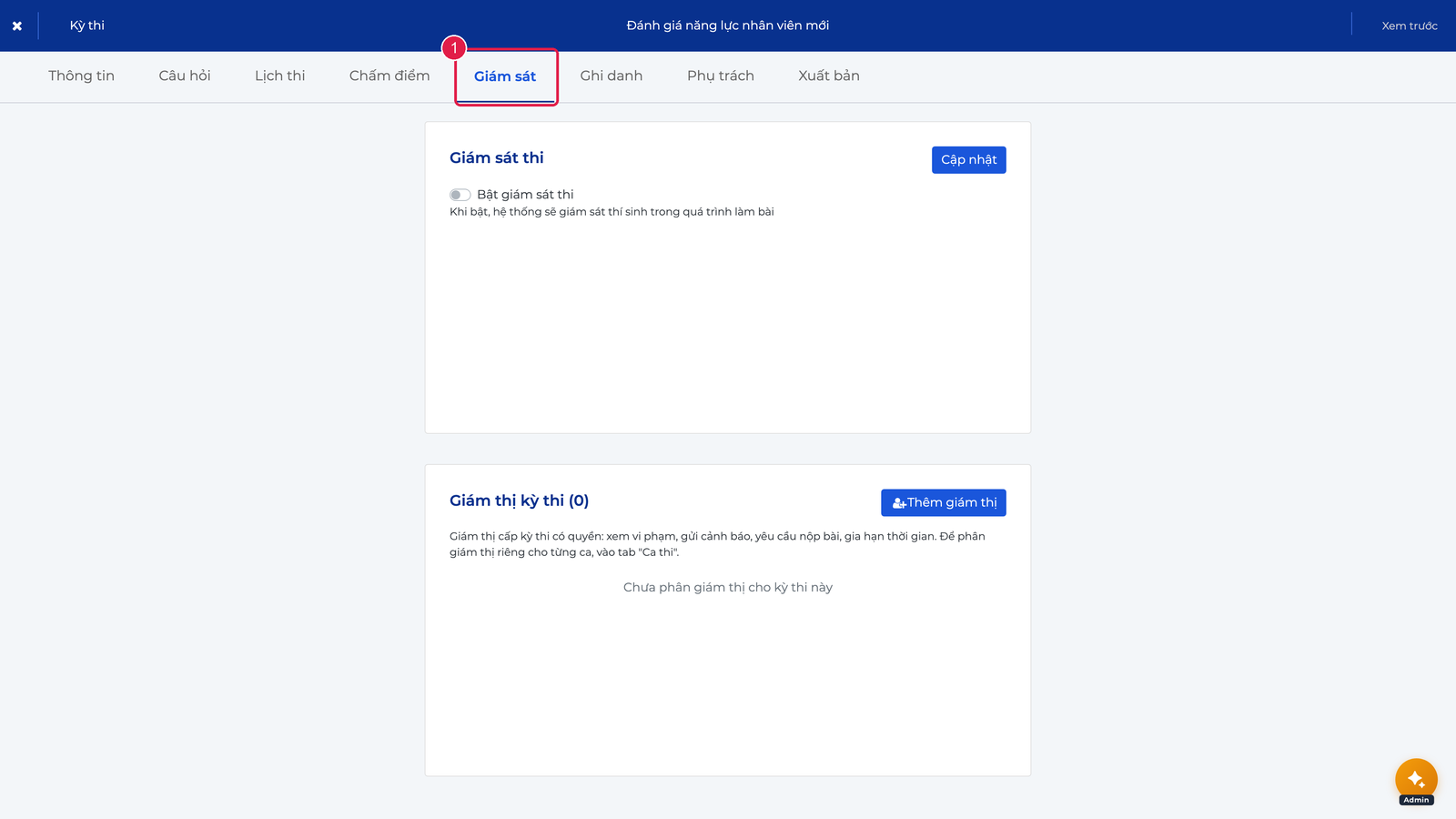Image resolution: width=1456 pixels, height=819 pixels.
Task: Select the 'Giám sát' tab
Action: click(505, 76)
